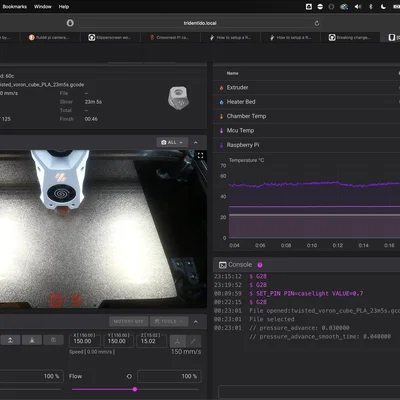
Task: Click the console command indicator badge
Action: [x=260, y=265]
